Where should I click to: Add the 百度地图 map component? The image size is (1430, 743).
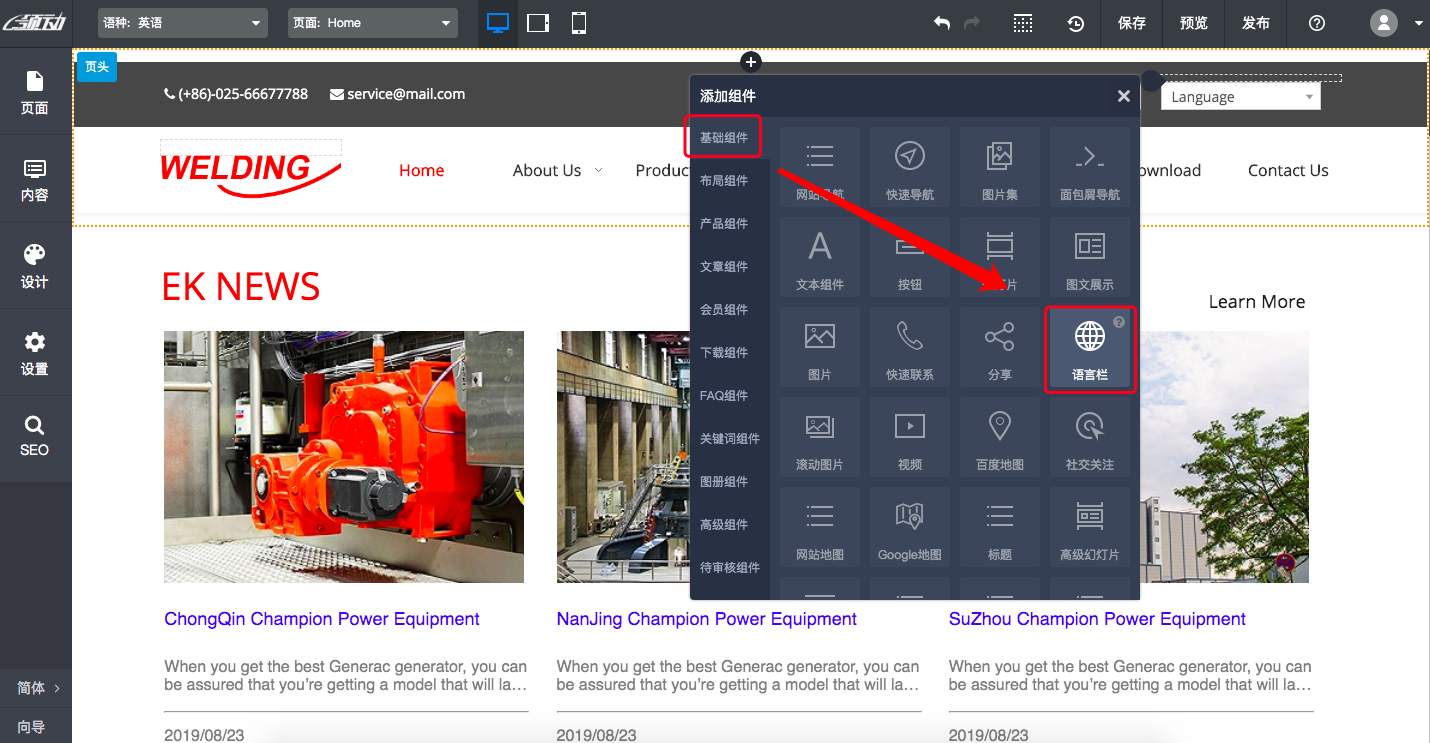(999, 437)
